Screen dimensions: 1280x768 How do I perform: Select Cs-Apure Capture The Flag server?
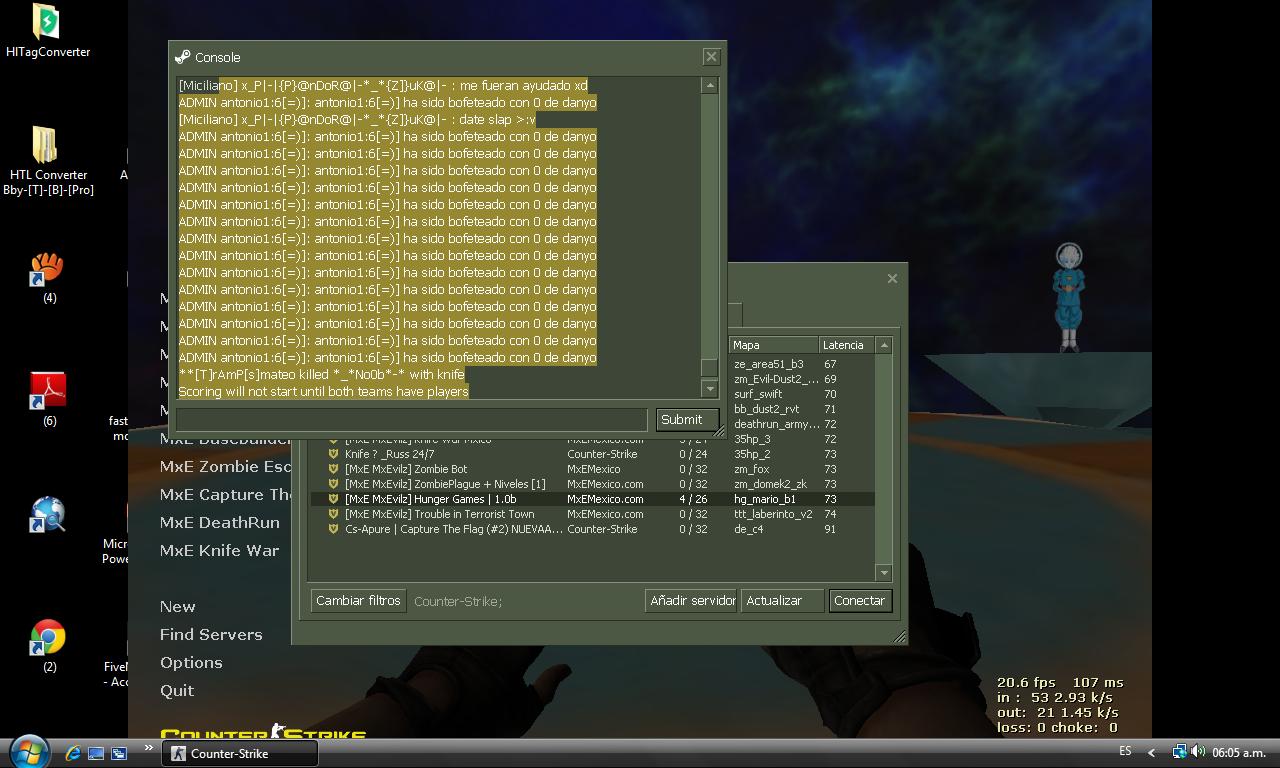(592, 529)
